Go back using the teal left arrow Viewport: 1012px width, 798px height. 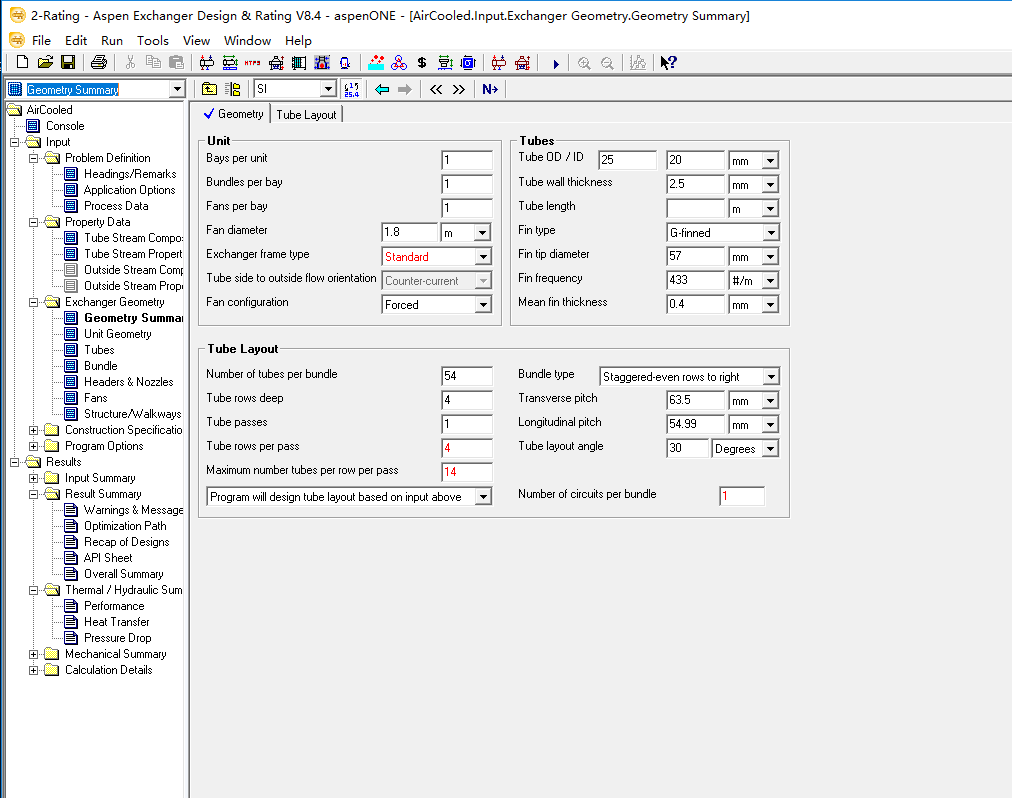coord(382,89)
